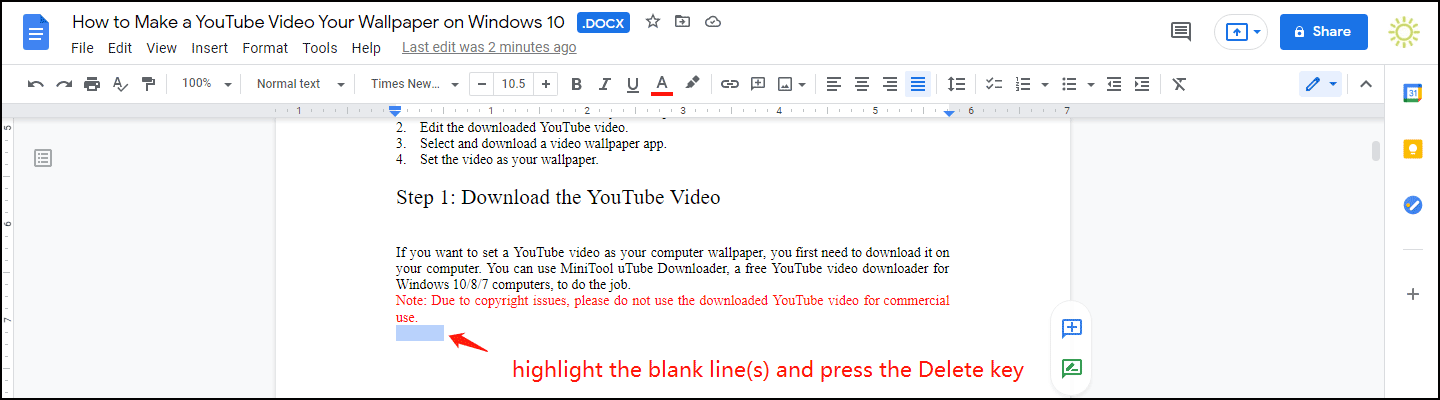The width and height of the screenshot is (1440, 400).
Task: Insert a checklist
Action: coord(994,84)
